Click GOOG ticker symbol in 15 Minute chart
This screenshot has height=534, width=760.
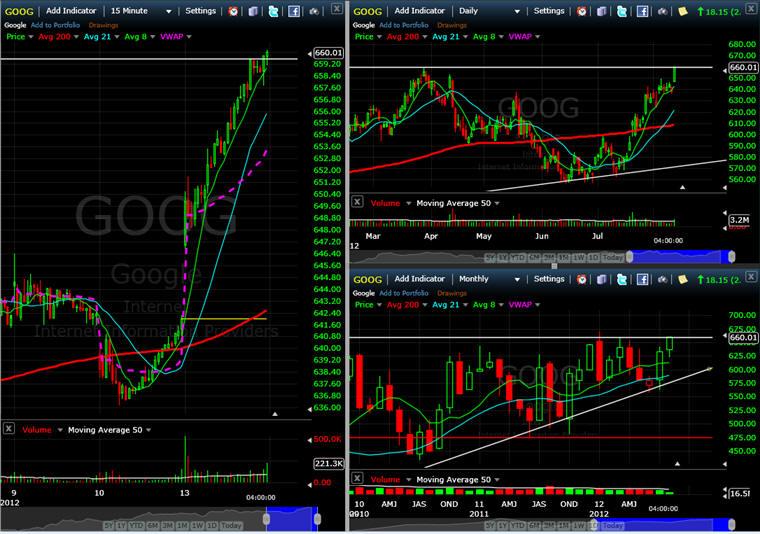[x=19, y=11]
